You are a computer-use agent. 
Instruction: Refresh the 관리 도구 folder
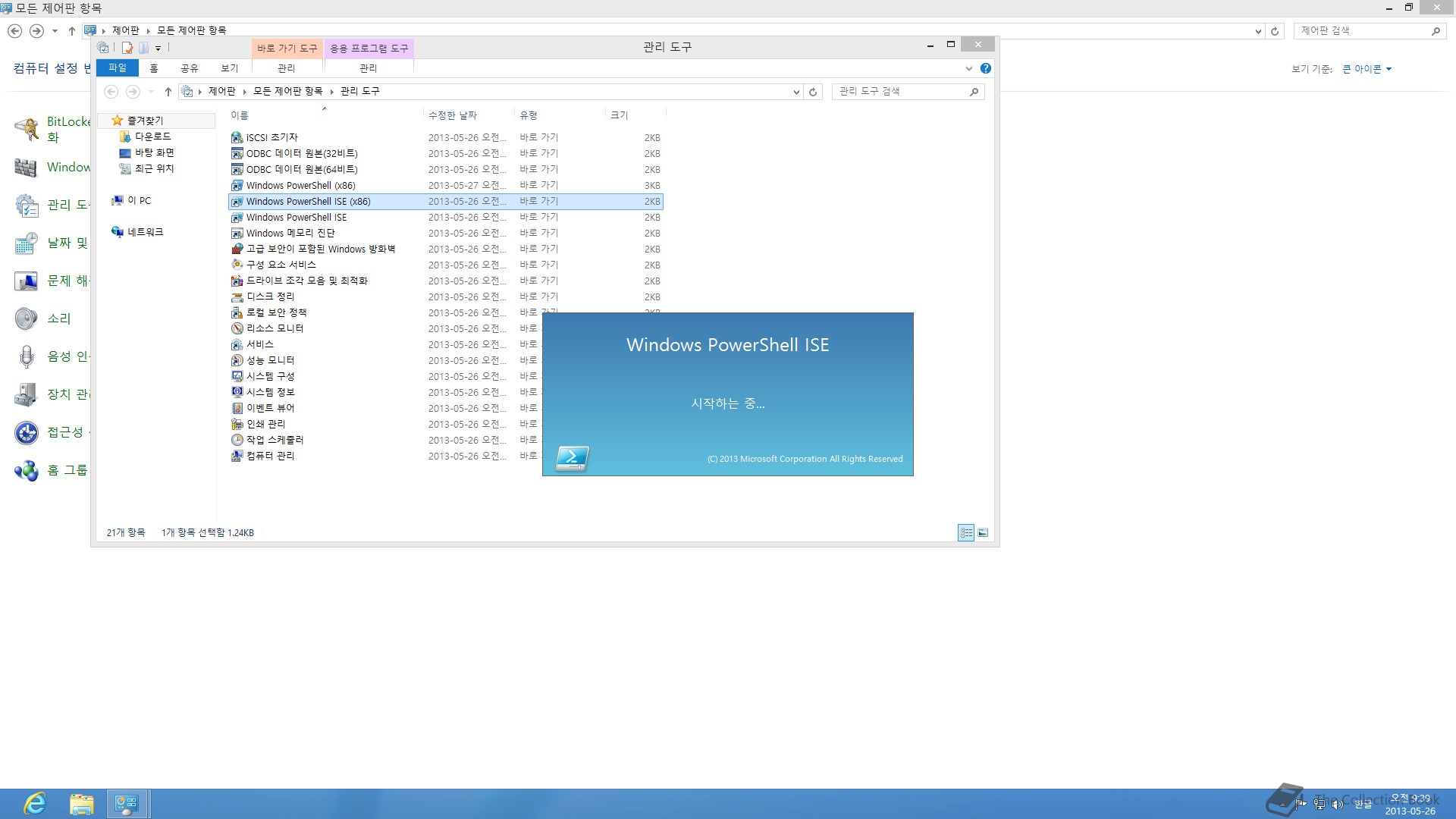pos(813,92)
